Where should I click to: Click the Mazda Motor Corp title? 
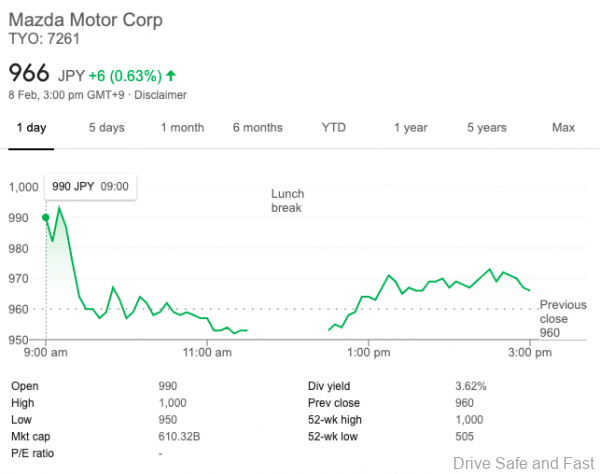[86, 20]
